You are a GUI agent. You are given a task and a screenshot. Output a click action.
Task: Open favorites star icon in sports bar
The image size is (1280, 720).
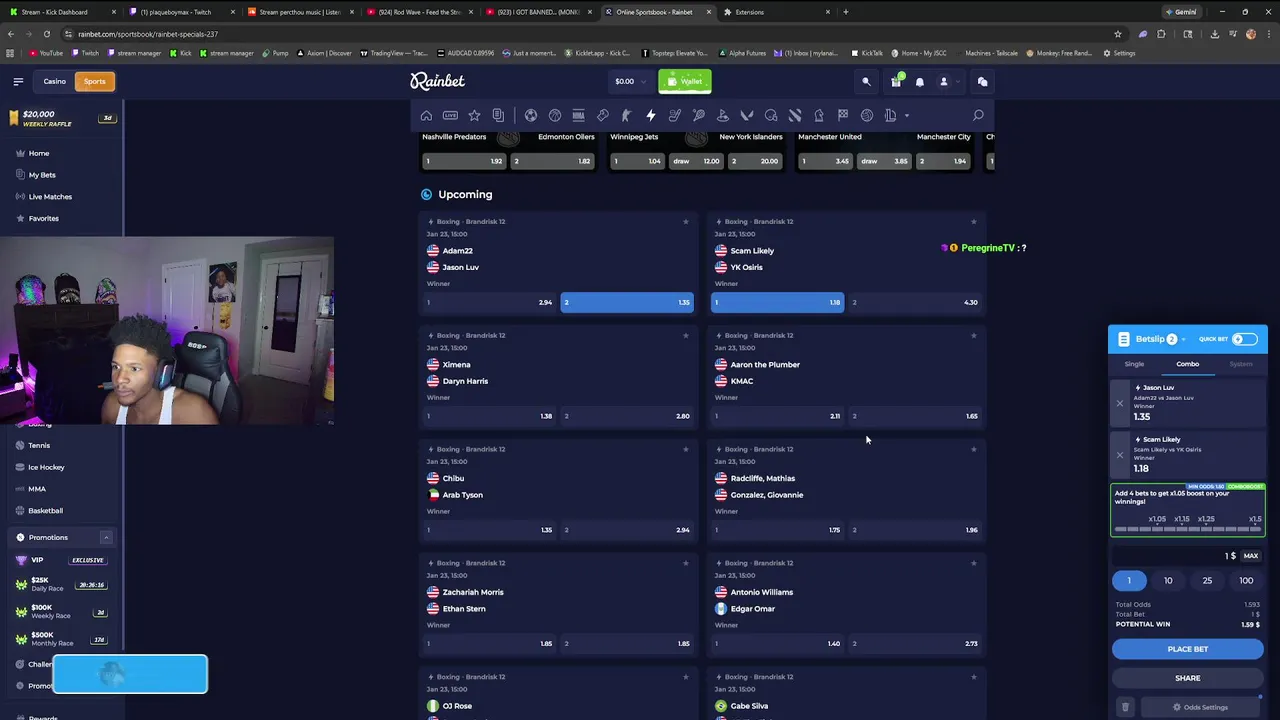(474, 115)
